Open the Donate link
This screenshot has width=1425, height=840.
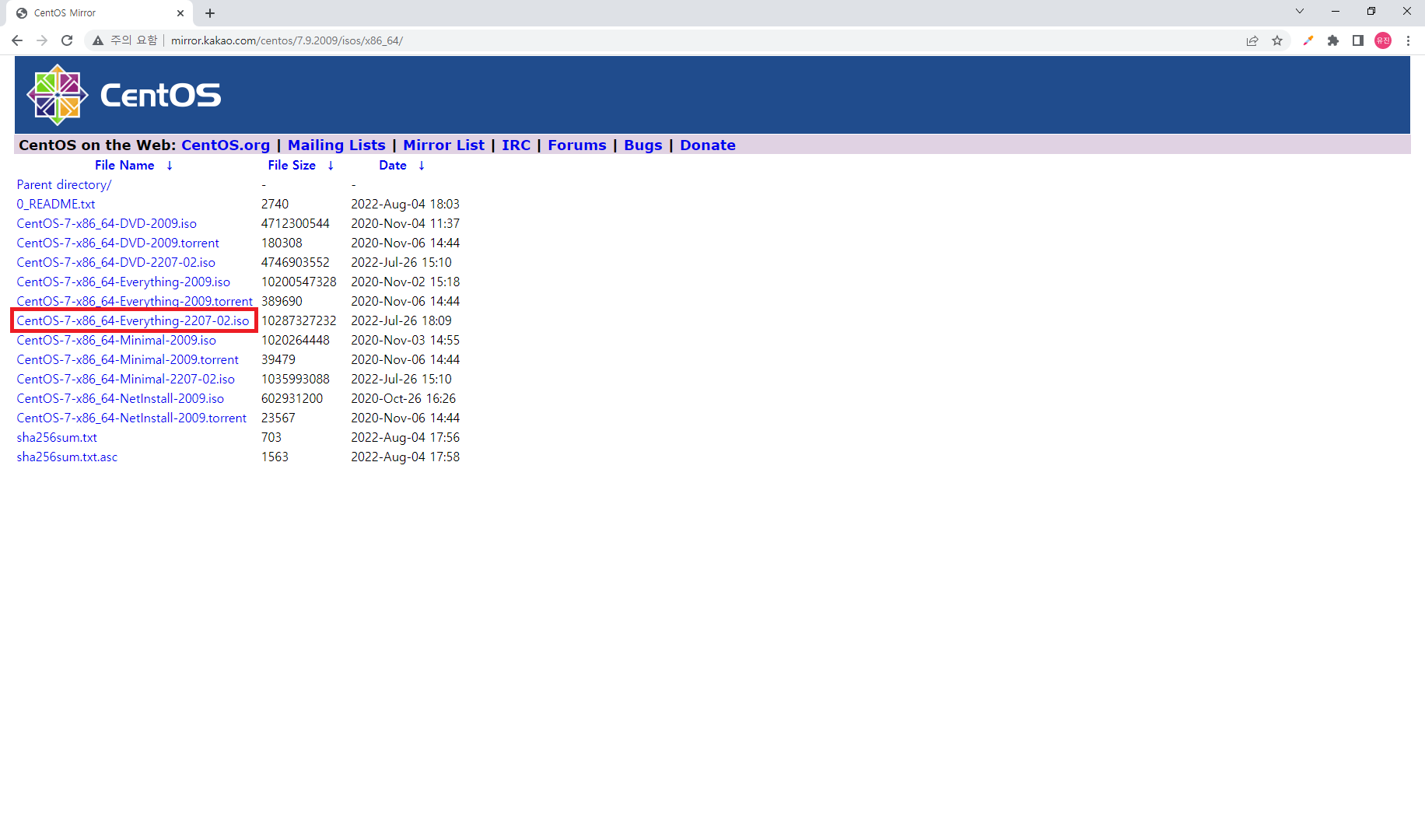point(708,145)
